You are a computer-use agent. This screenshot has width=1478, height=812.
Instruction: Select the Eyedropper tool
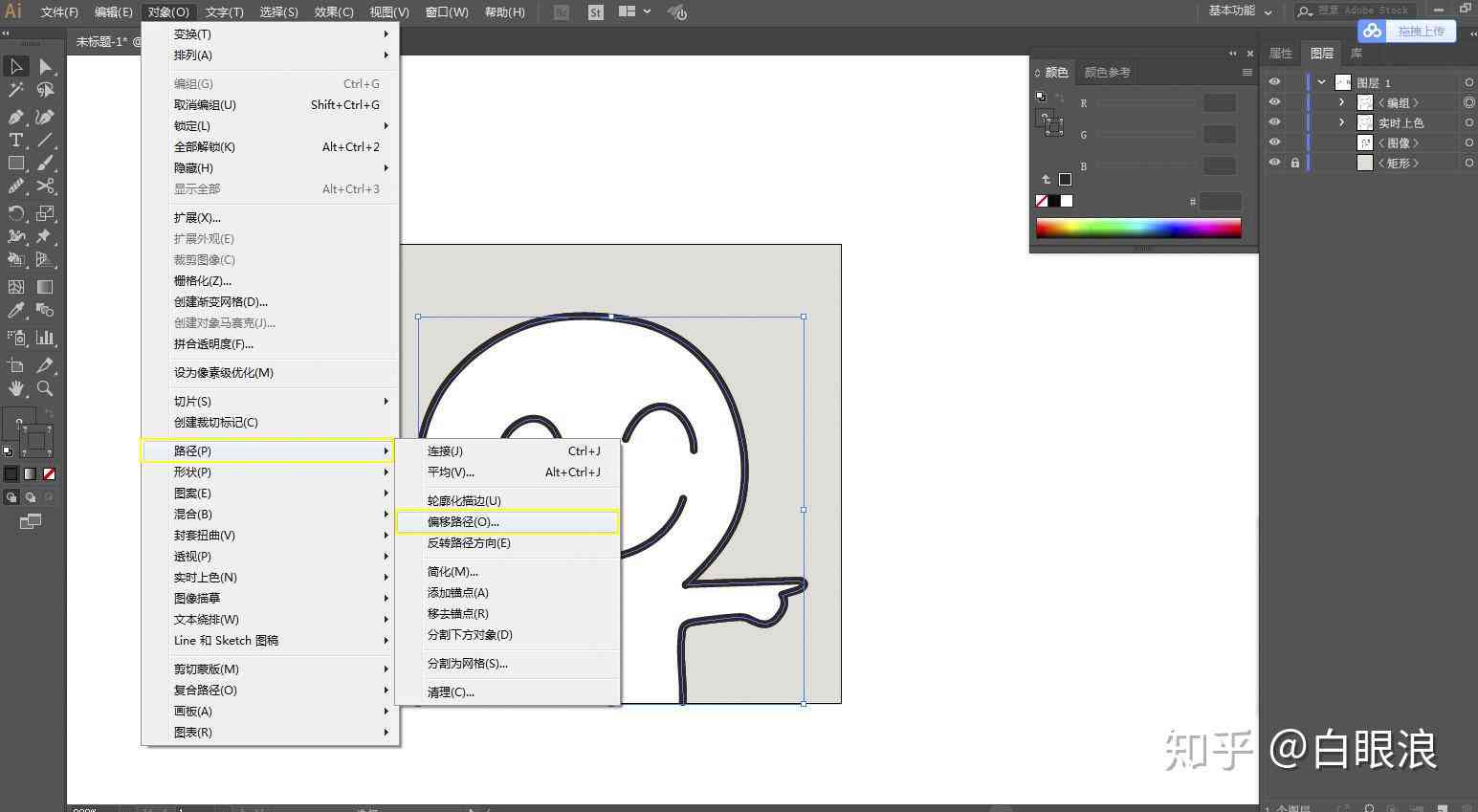click(16, 310)
